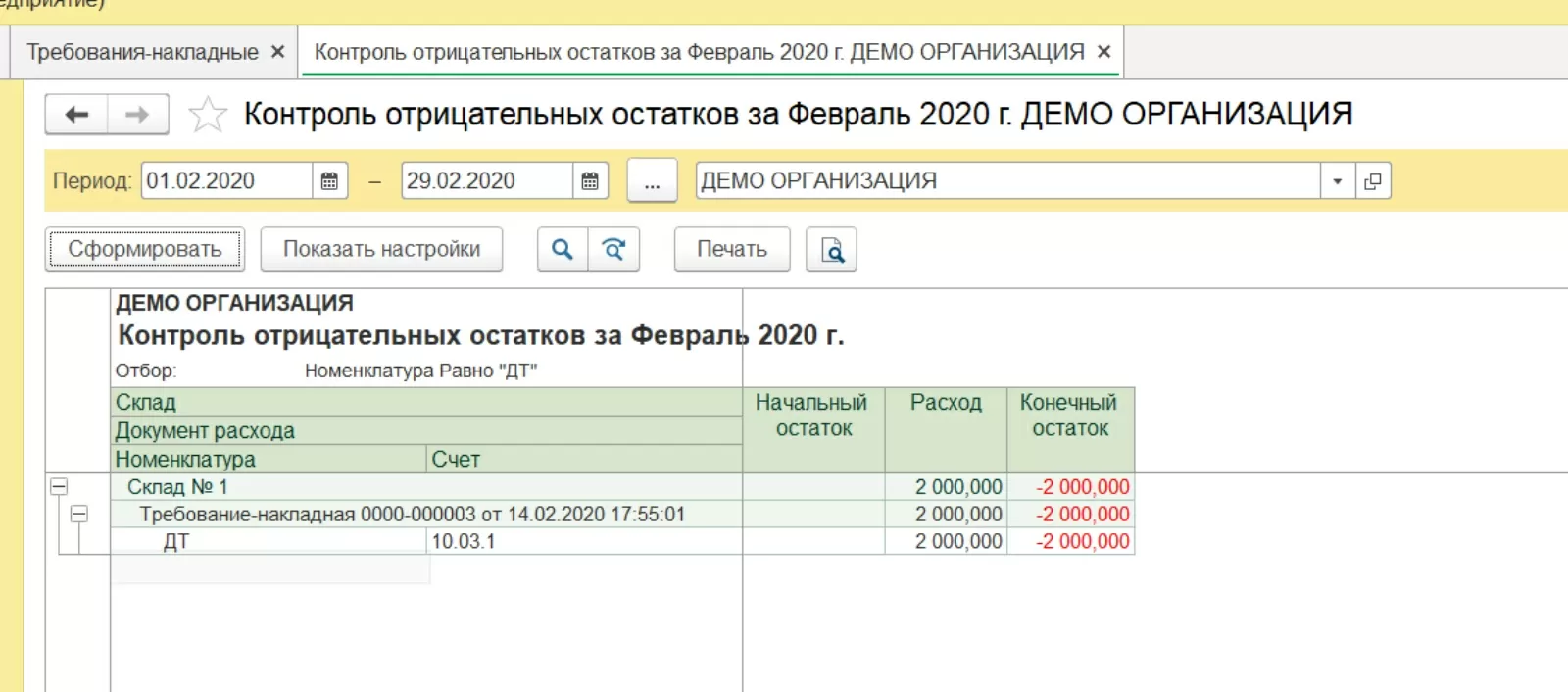This screenshot has width=1568, height=692.
Task: Collapse the Склад № 1 group
Action: point(59,486)
